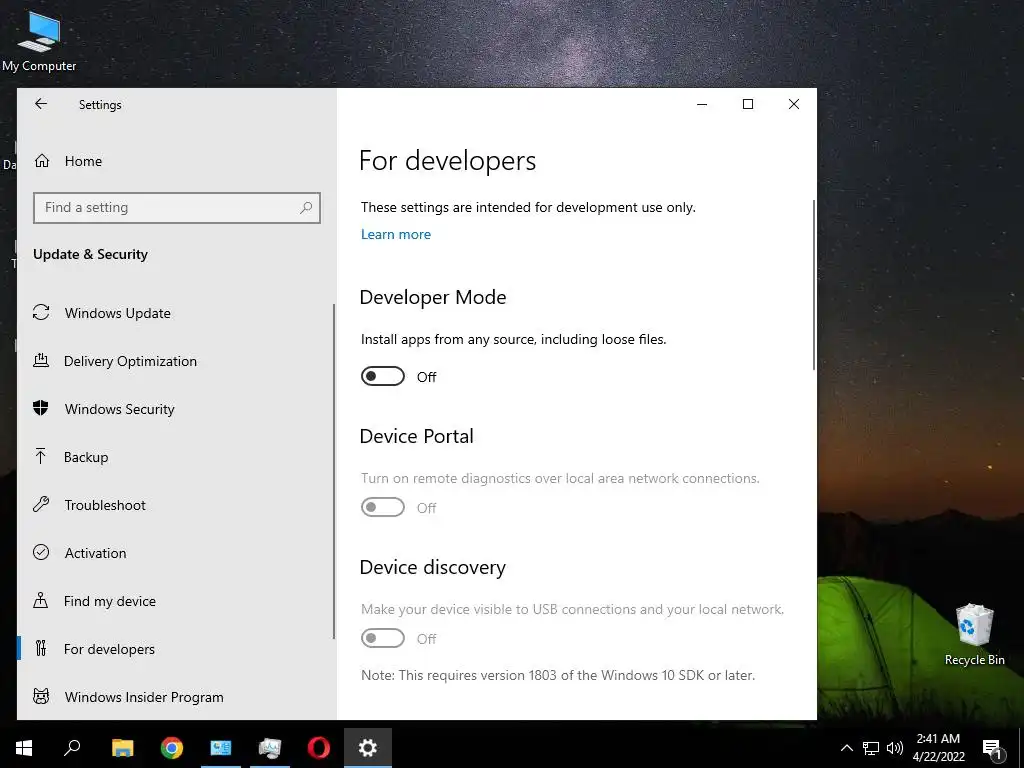Launch Opera browser from the taskbar
The width and height of the screenshot is (1024, 768).
[319, 748]
